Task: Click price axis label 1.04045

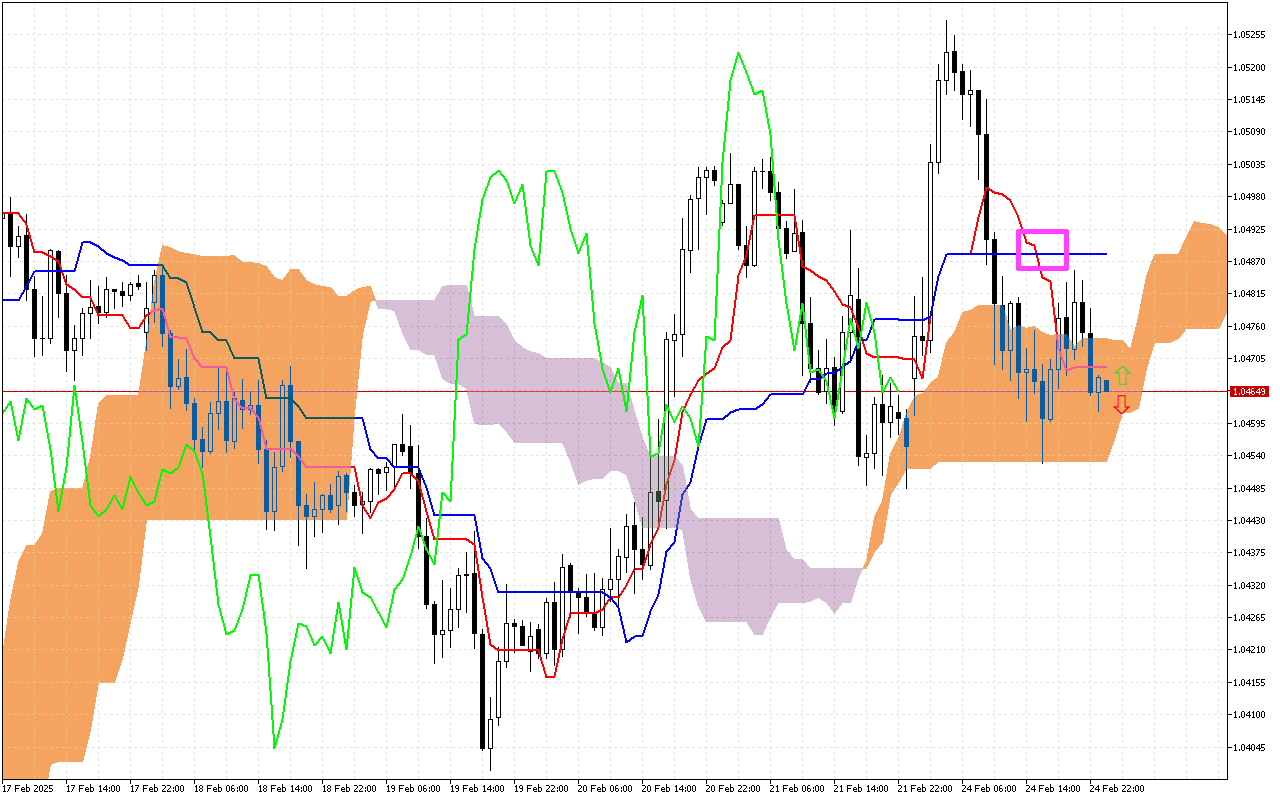Action: click(x=1250, y=748)
